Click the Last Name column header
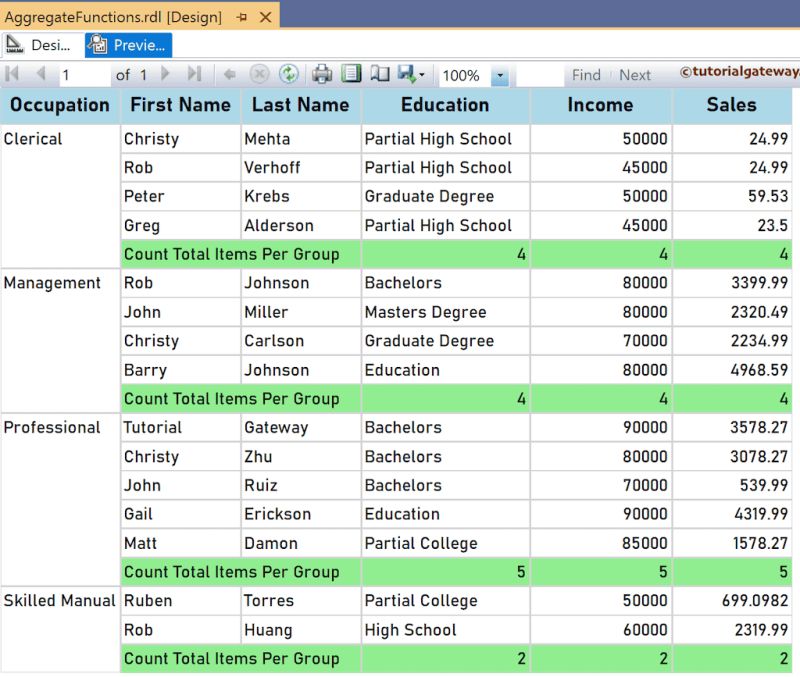The width and height of the screenshot is (800, 677). (x=301, y=105)
